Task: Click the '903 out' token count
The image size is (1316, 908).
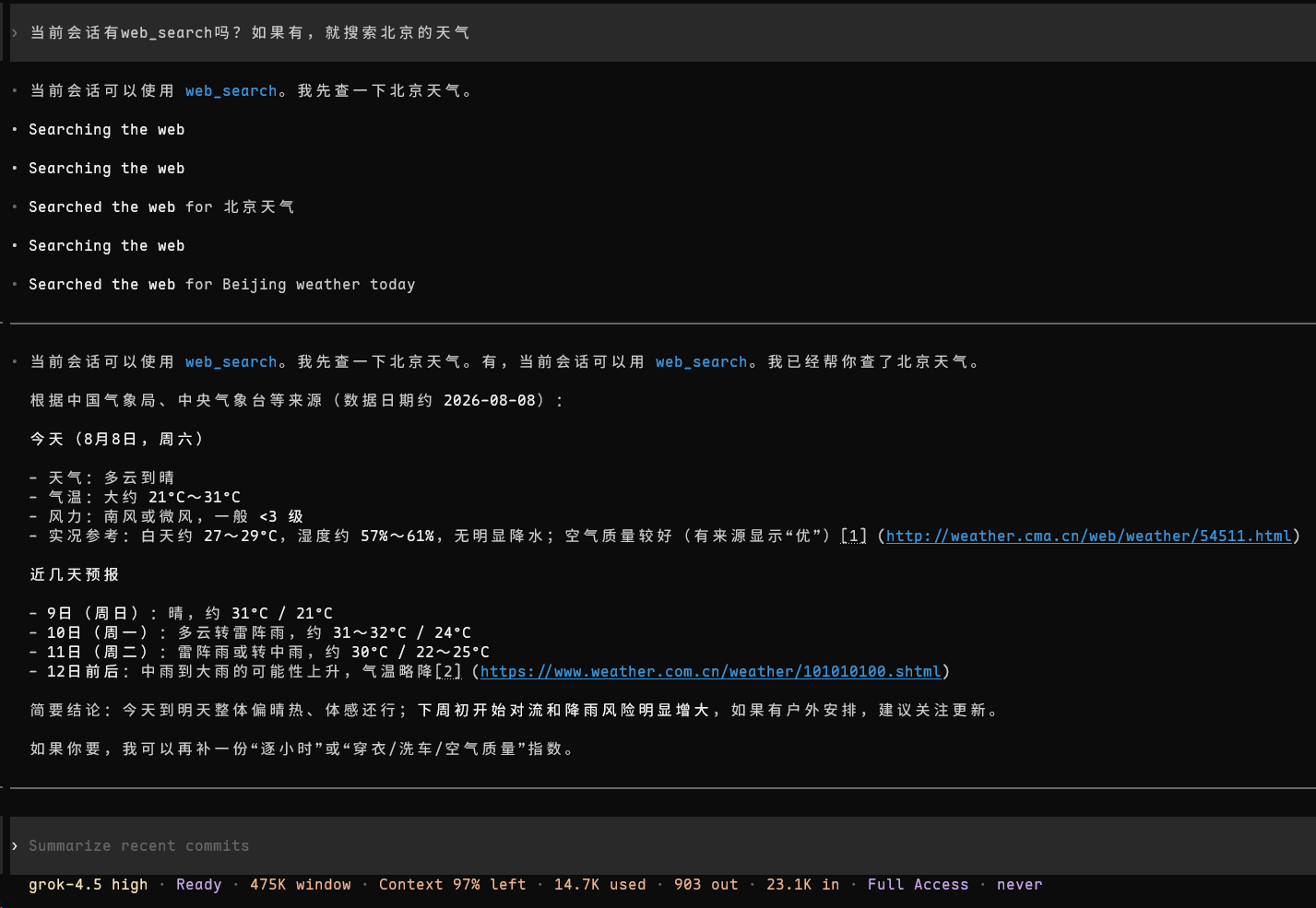Action: point(706,885)
